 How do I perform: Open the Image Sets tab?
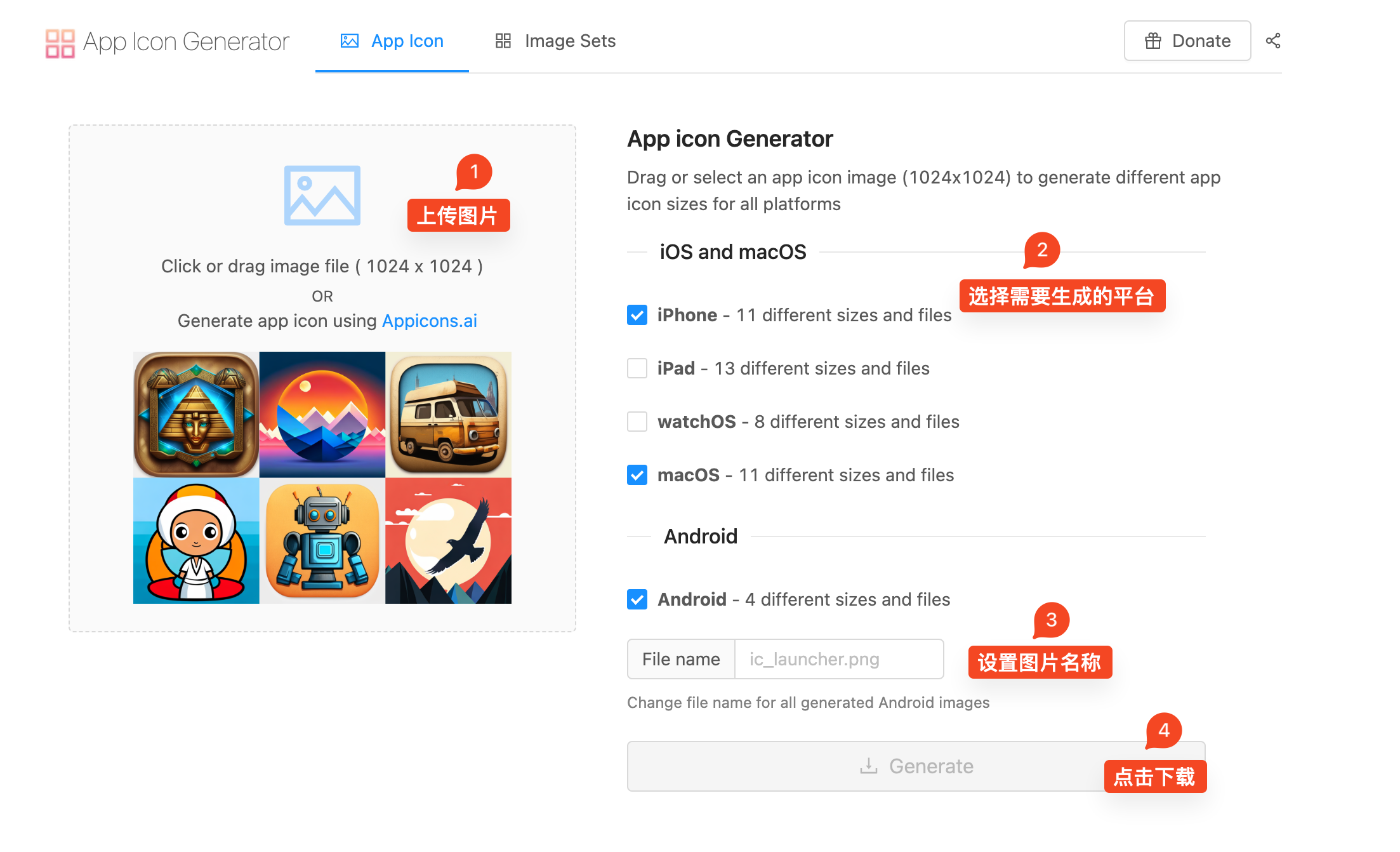click(555, 41)
